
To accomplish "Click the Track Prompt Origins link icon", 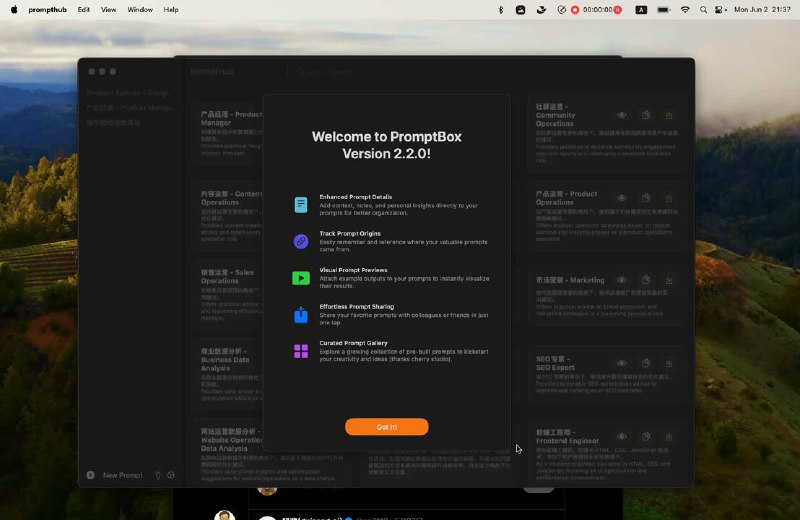I will tap(301, 241).
